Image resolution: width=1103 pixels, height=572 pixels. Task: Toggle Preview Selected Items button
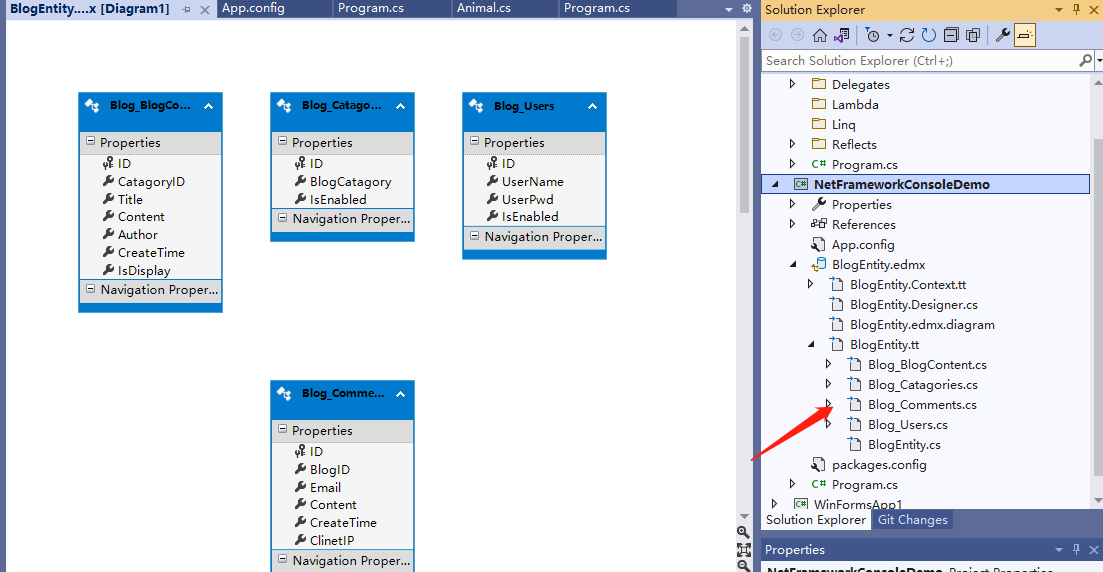point(1025,35)
